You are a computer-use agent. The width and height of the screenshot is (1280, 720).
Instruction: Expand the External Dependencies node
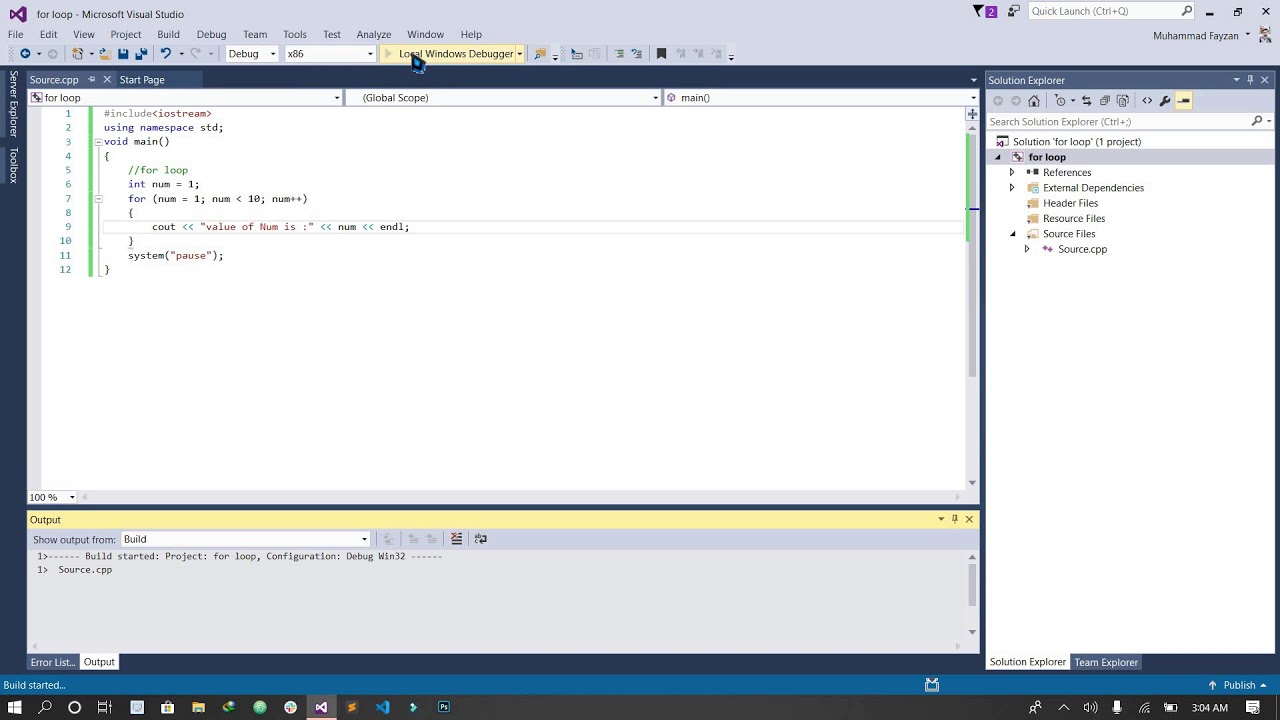tap(1012, 188)
